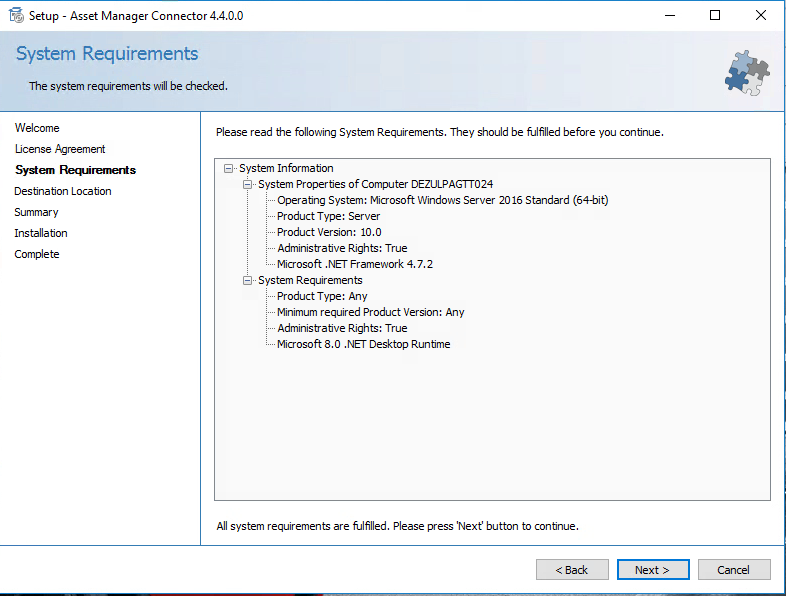Screen dimensions: 786x596
Task: Click the setup installer icon in title bar
Action: click(15, 15)
